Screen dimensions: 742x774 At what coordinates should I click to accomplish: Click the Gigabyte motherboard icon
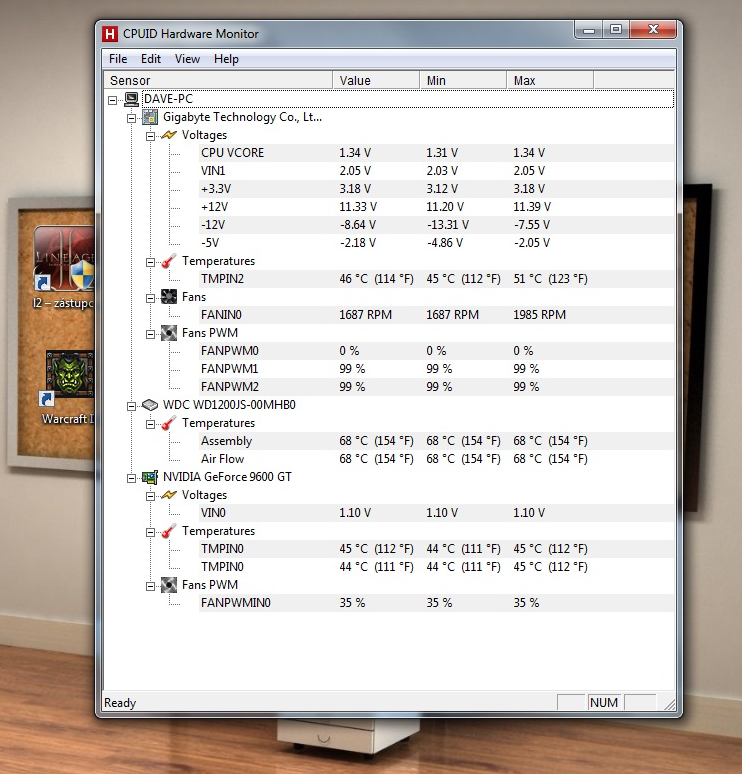[150, 117]
